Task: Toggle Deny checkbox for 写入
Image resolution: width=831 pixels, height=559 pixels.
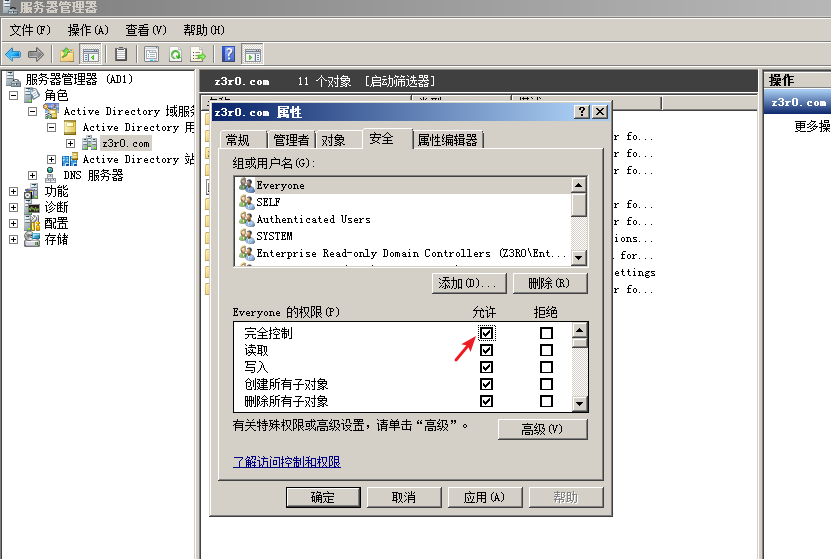Action: point(546,367)
